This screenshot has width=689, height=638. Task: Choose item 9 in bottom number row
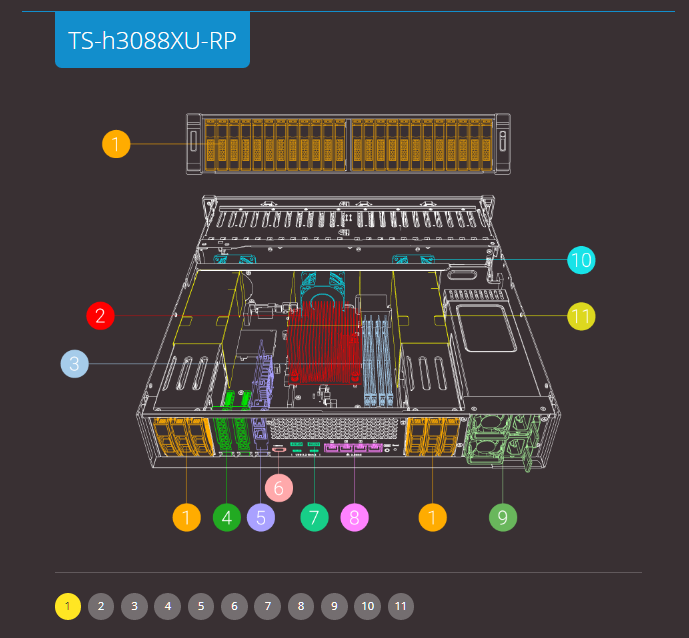334,606
